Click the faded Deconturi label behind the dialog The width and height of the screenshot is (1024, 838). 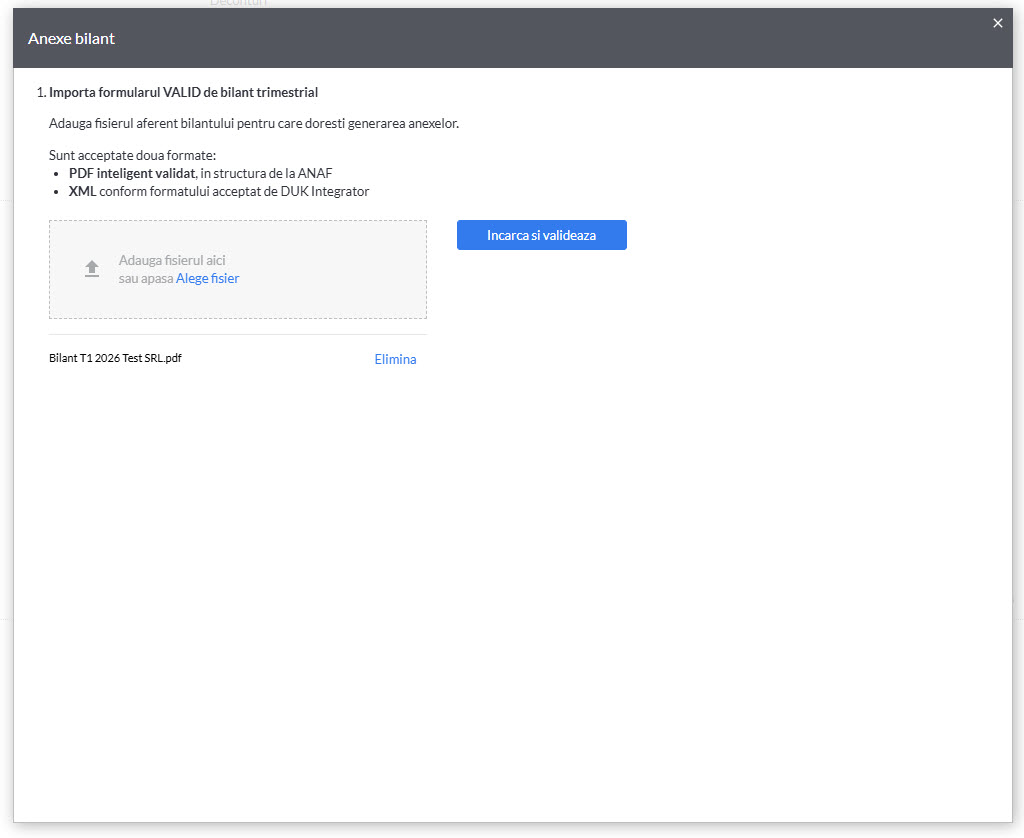[238, 3]
